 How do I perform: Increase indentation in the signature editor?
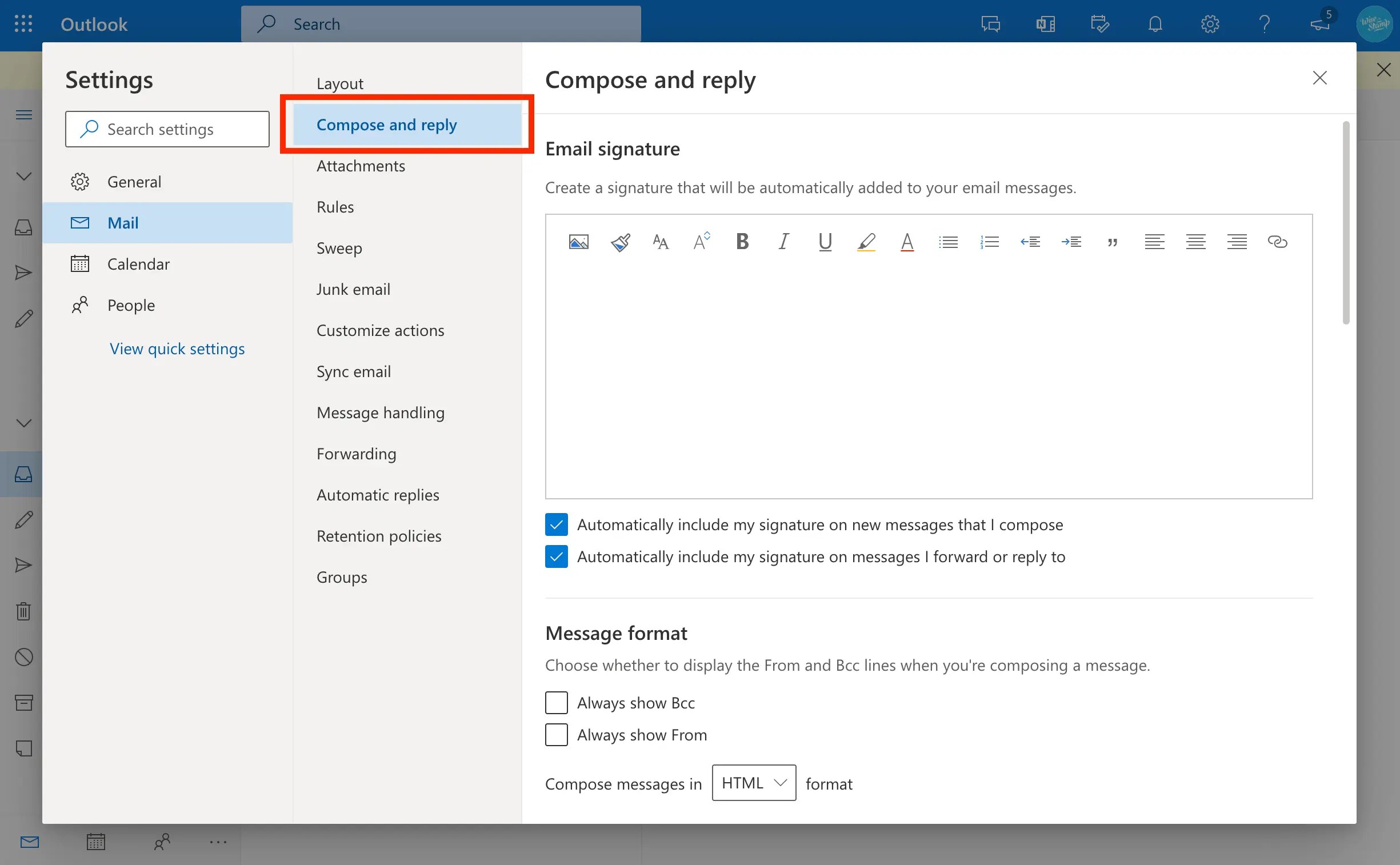[1071, 241]
